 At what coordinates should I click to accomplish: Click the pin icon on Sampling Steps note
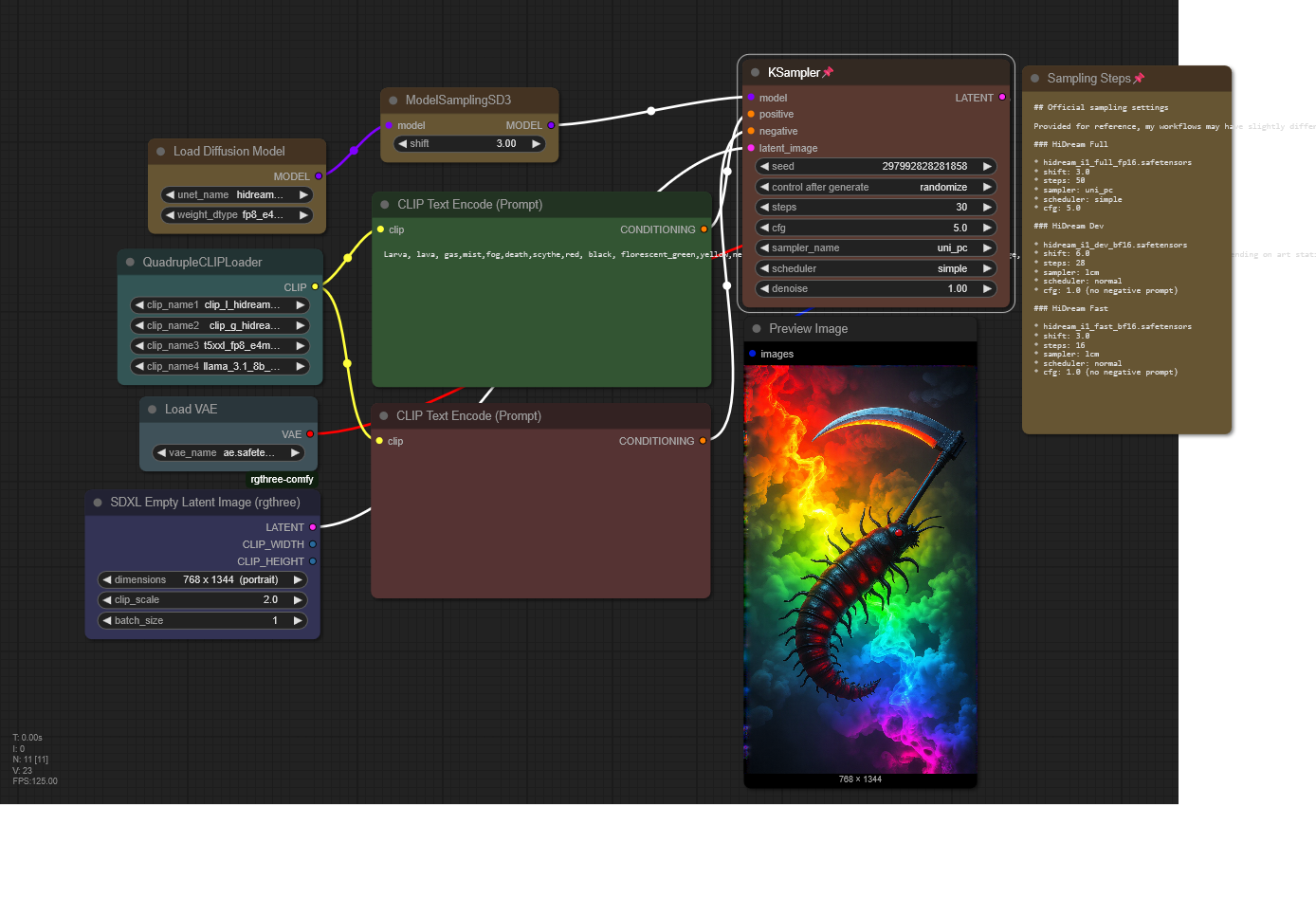click(x=1139, y=79)
